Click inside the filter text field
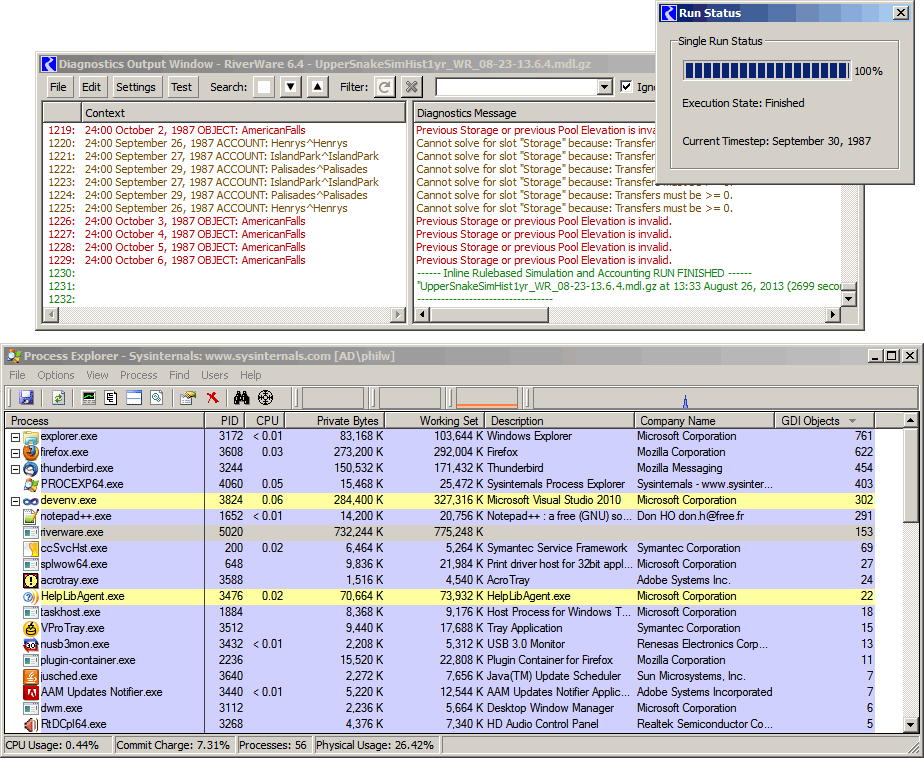The image size is (924, 758). 516,87
